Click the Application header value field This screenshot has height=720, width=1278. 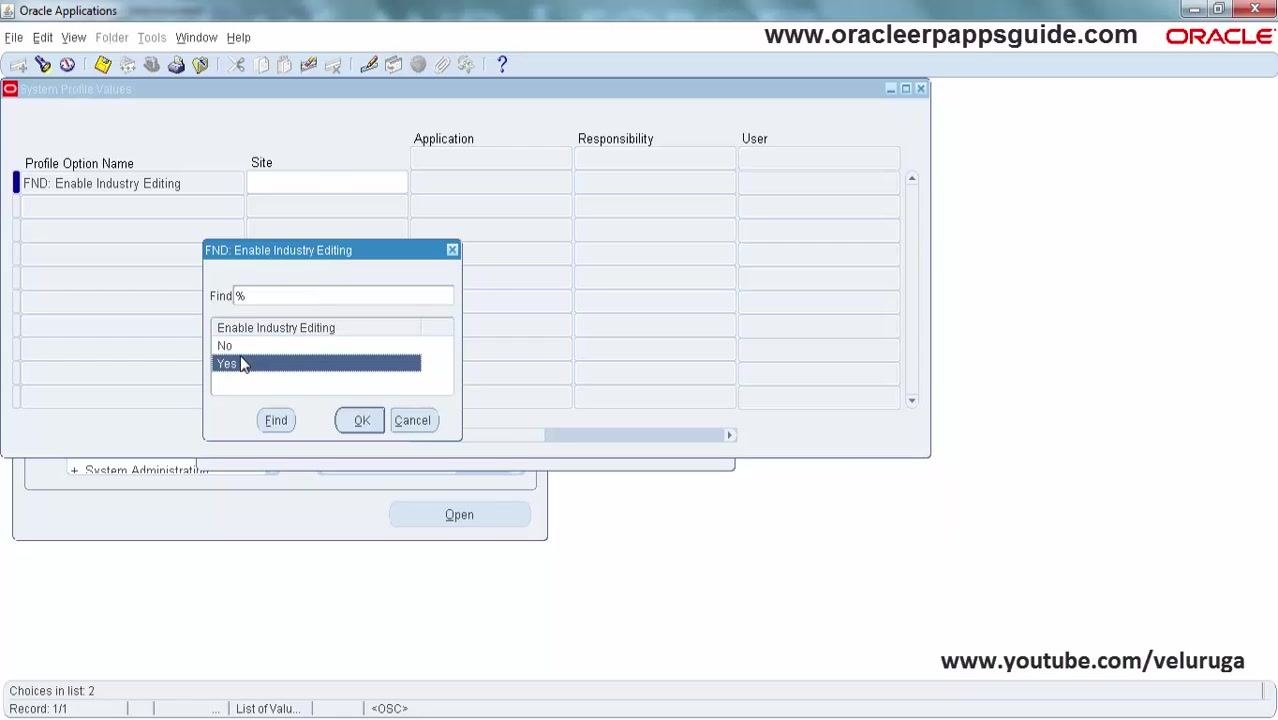tap(491, 159)
